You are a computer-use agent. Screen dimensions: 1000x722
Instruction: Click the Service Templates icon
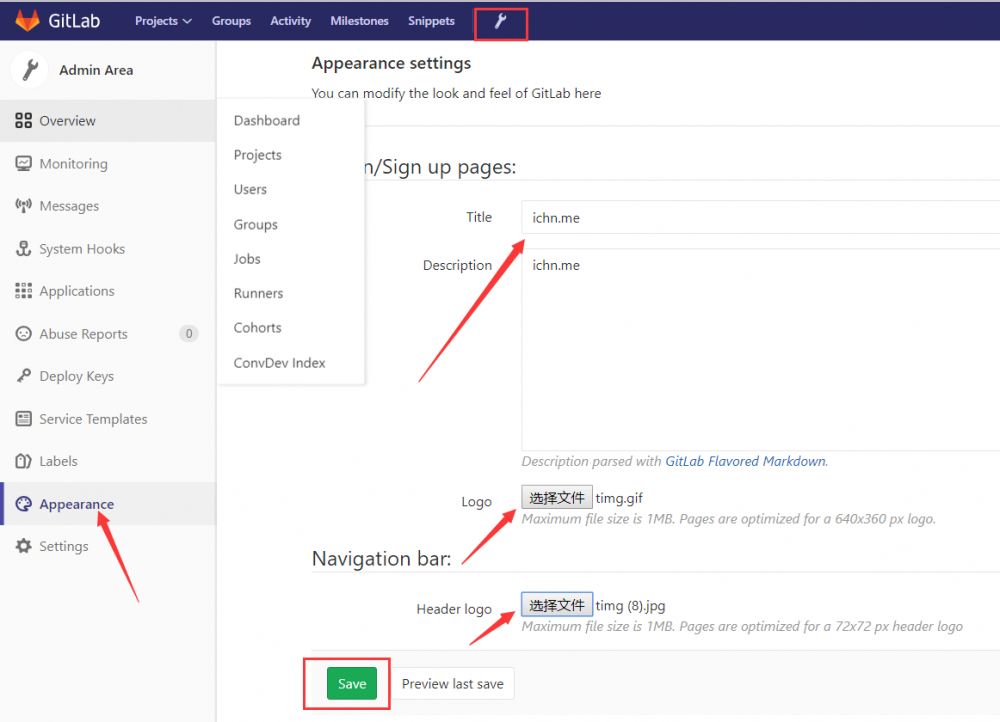click(24, 418)
